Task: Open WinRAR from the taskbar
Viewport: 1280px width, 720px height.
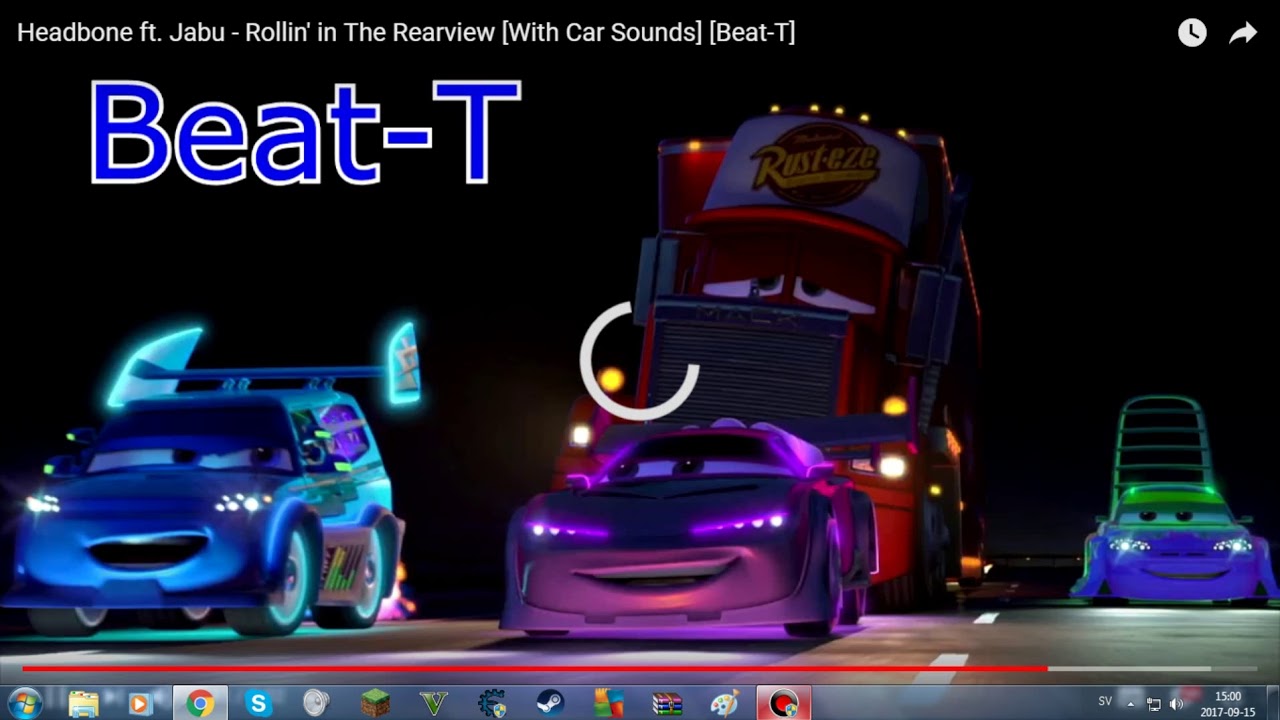Action: tap(666, 704)
